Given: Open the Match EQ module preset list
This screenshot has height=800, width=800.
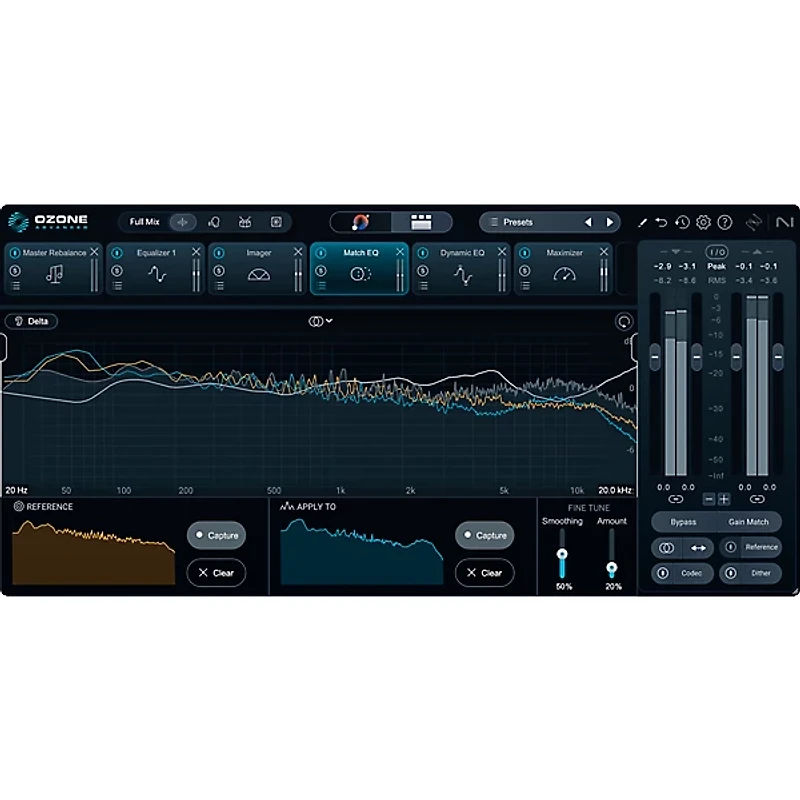Looking at the screenshot, I should coord(321,286).
